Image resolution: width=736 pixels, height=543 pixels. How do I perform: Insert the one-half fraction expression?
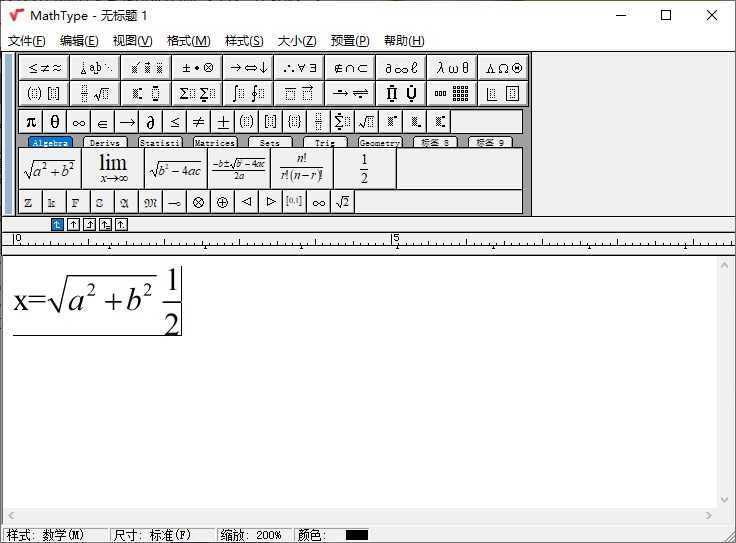click(x=365, y=169)
